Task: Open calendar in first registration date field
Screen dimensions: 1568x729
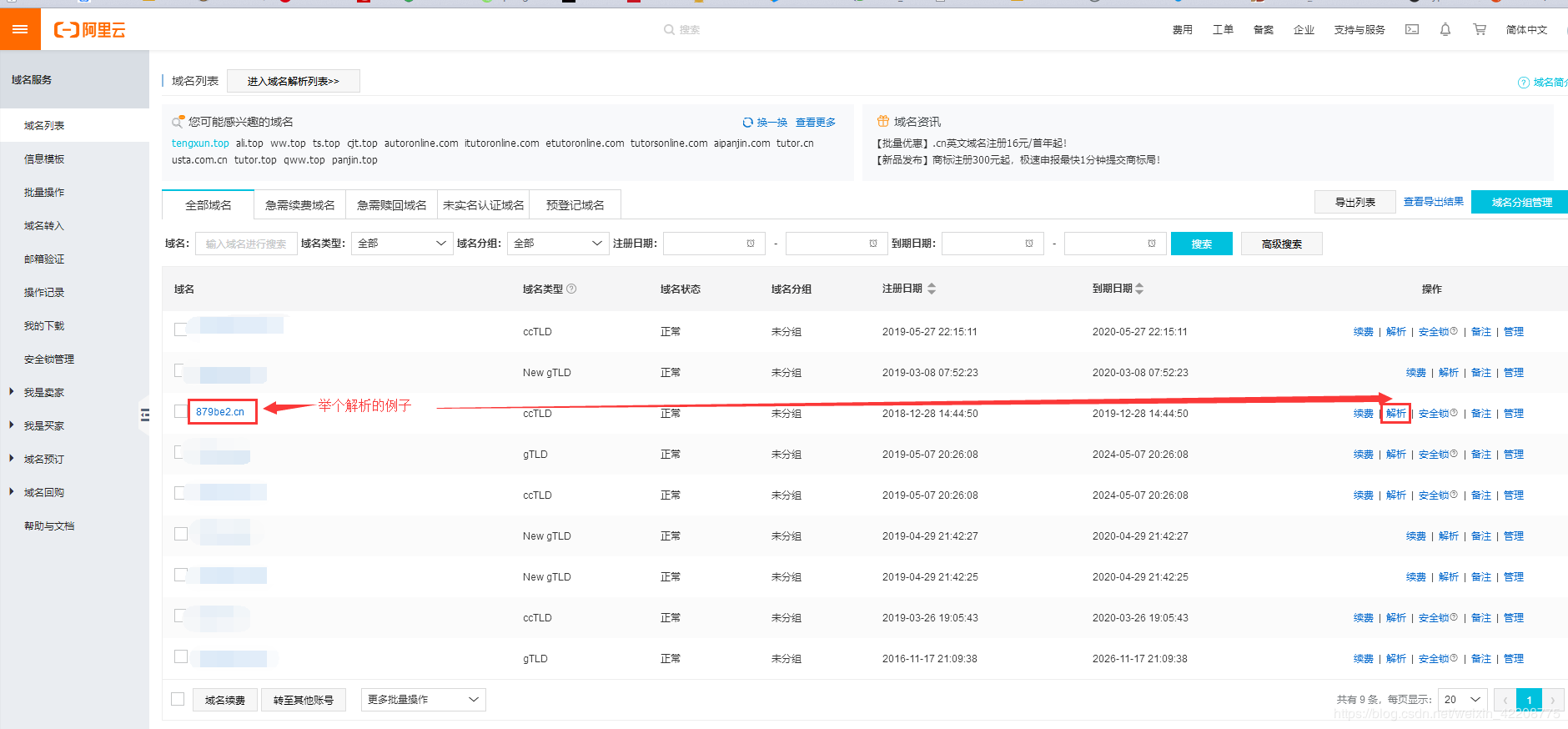Action: 751,244
